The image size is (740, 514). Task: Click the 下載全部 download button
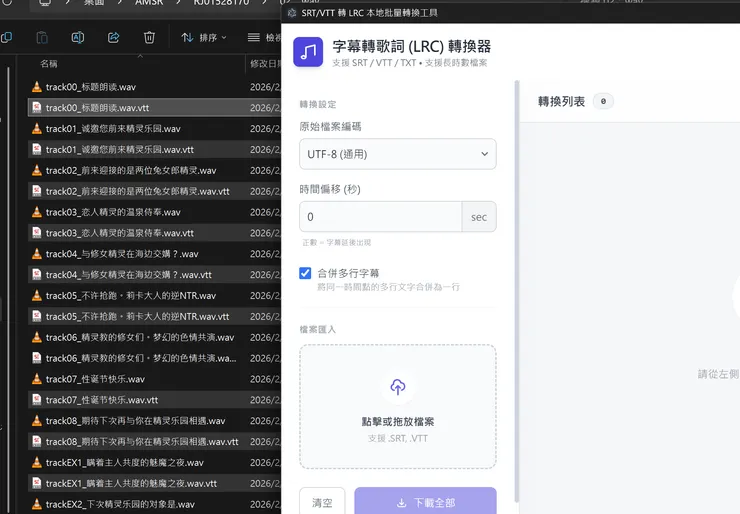pyautogui.click(x=425, y=502)
